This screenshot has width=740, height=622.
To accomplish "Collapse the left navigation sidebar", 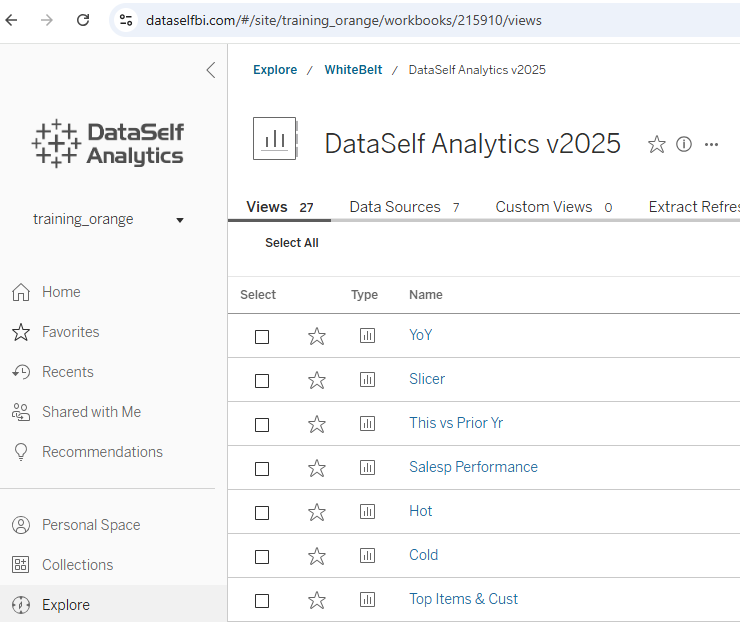I will pos(211,70).
